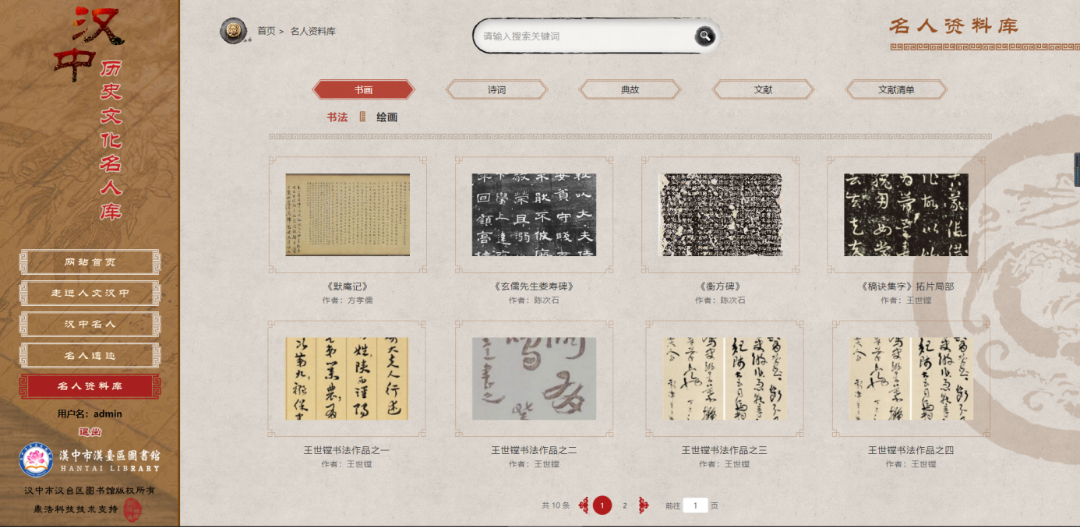Click the 《稿诀集字》拓片局部 title text
This screenshot has width=1080, height=527.
pyautogui.click(x=906, y=287)
